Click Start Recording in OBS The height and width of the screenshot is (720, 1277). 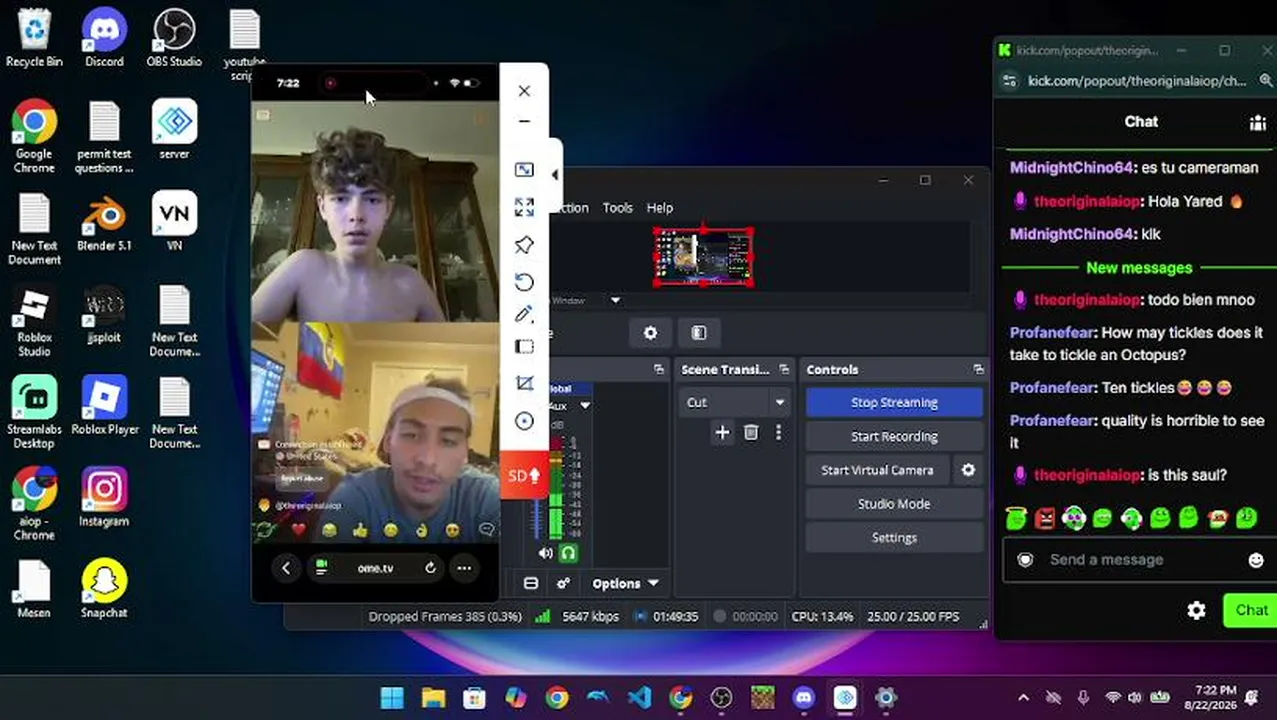click(x=894, y=436)
